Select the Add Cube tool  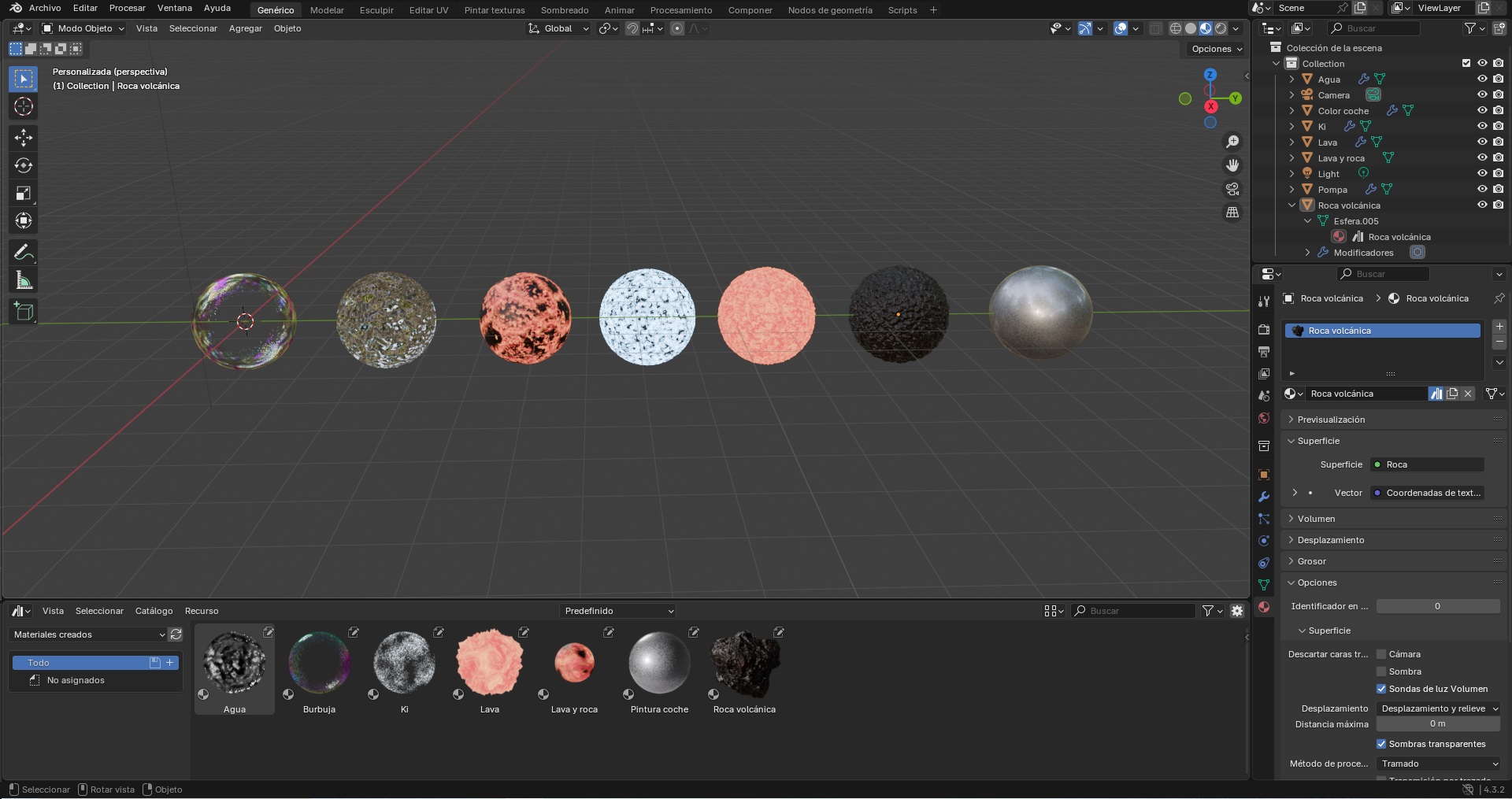(23, 311)
